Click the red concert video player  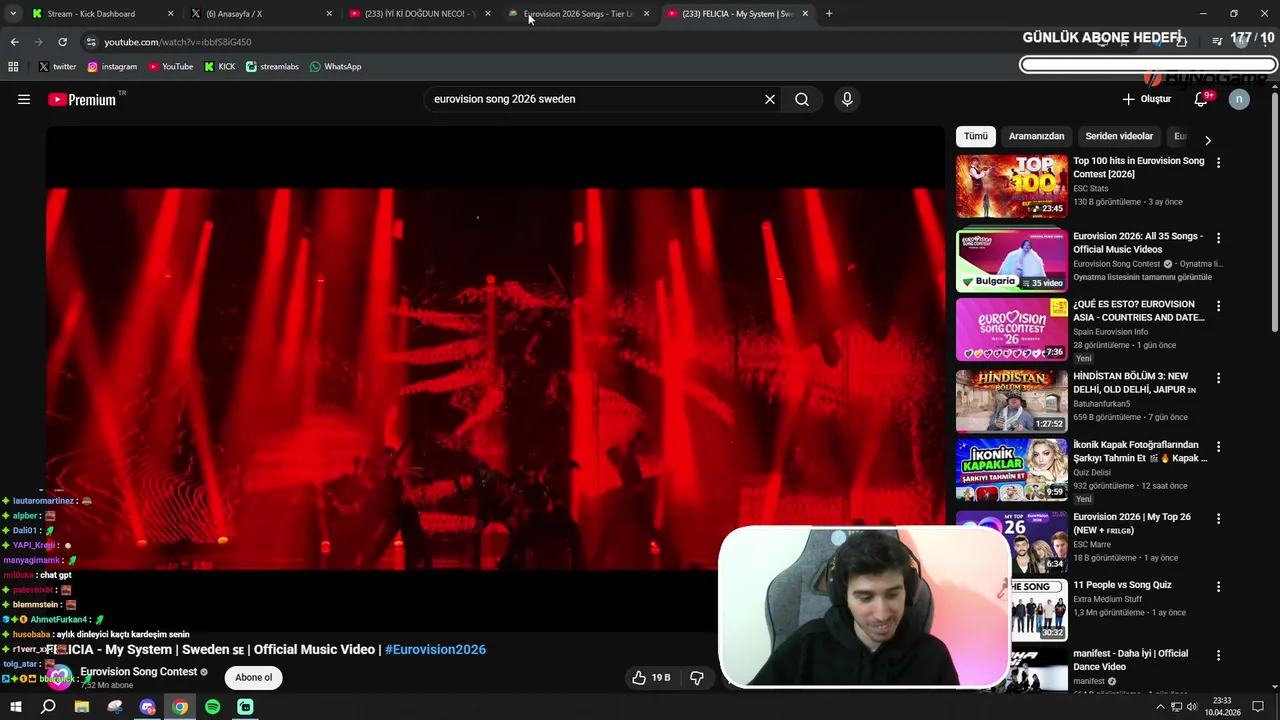pyautogui.click(x=495, y=380)
